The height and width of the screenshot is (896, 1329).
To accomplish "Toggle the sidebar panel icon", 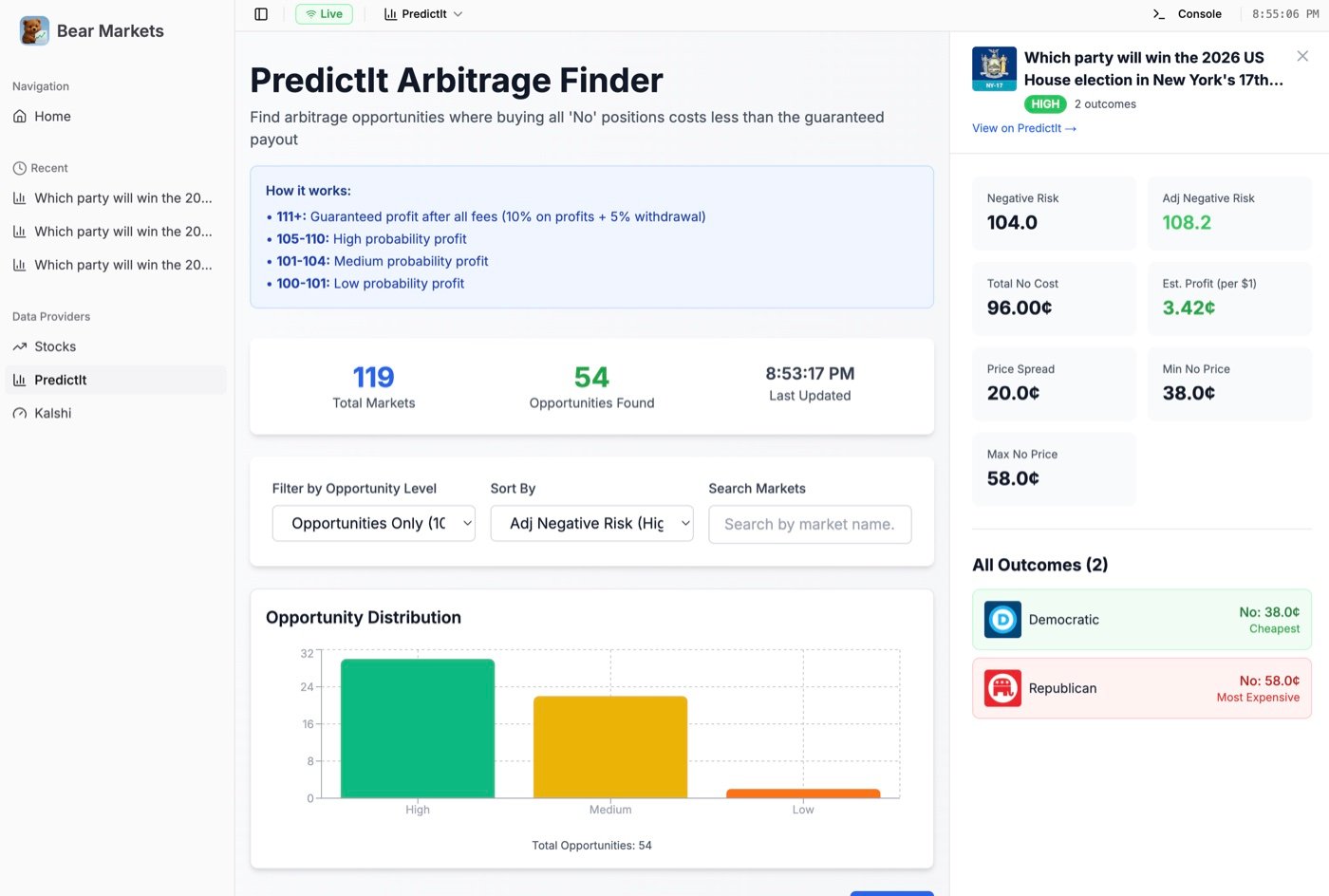I will pyautogui.click(x=261, y=13).
